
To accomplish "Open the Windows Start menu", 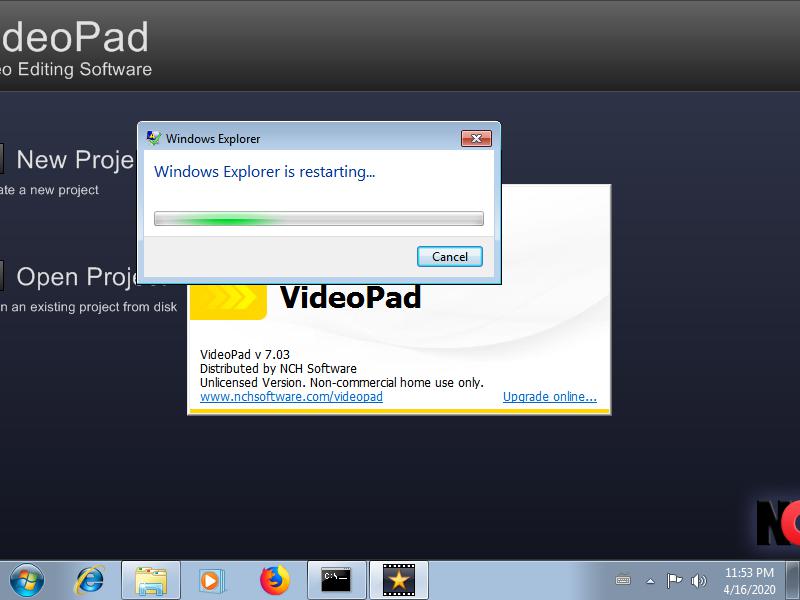I will (x=27, y=580).
